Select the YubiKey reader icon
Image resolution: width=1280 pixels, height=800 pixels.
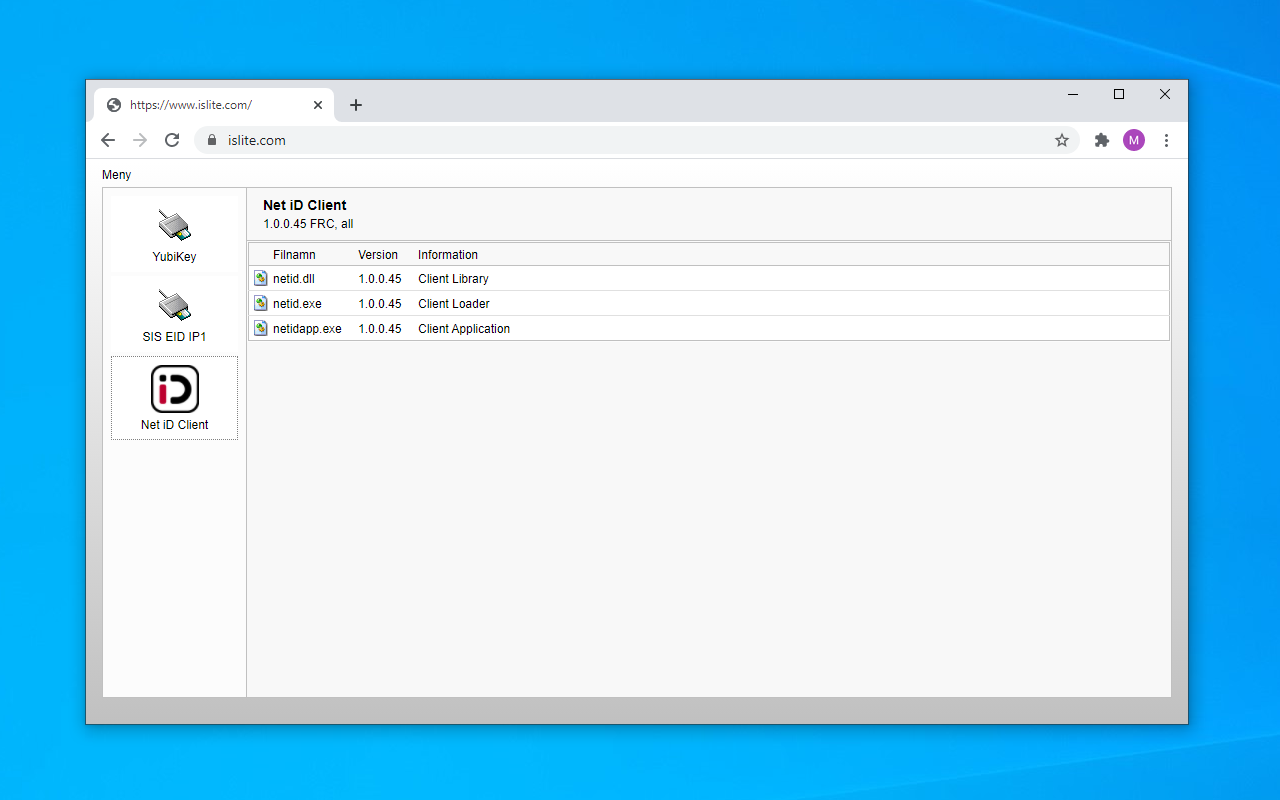tap(173, 226)
